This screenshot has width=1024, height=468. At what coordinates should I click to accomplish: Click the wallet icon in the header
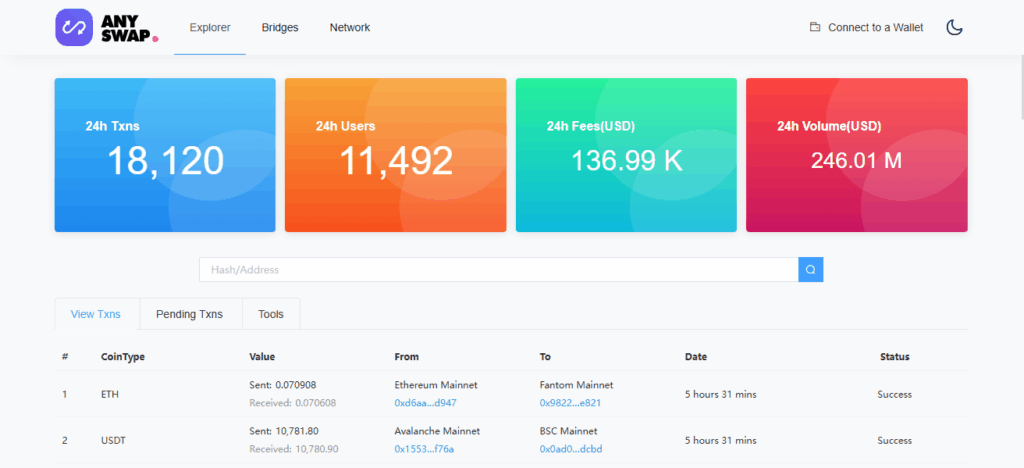(815, 27)
